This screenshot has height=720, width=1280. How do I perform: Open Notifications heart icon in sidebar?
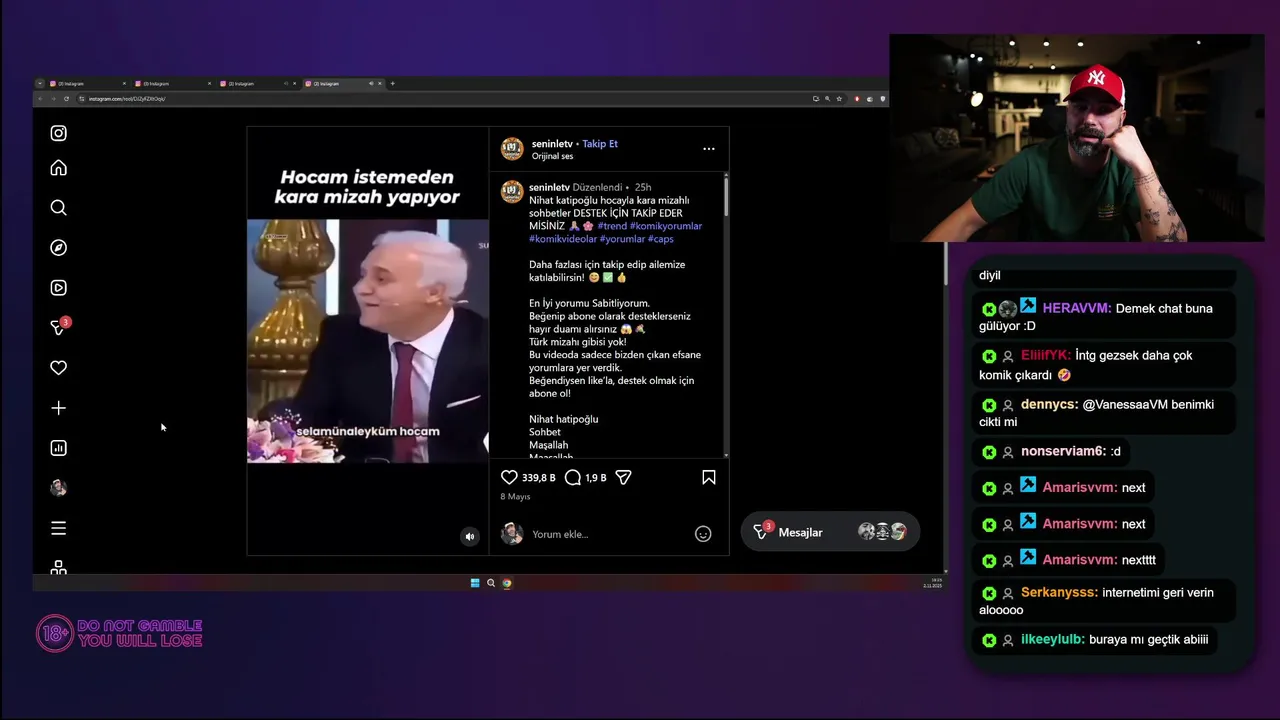(x=58, y=368)
